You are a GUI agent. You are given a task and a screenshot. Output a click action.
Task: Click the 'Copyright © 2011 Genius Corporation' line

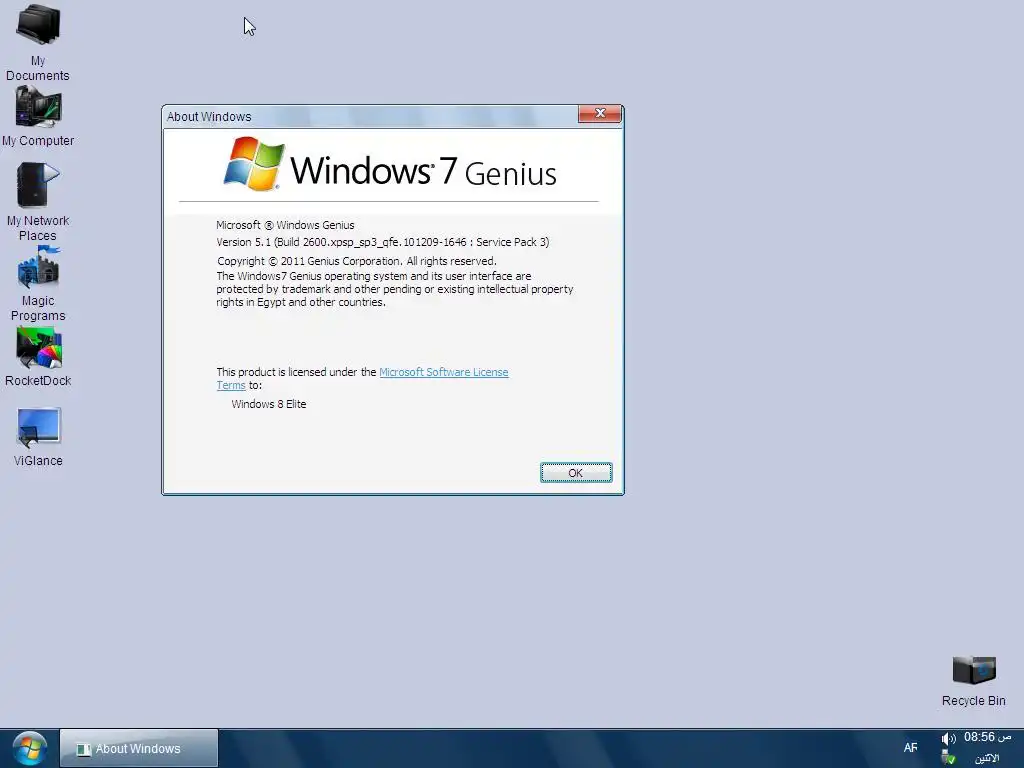click(x=357, y=261)
